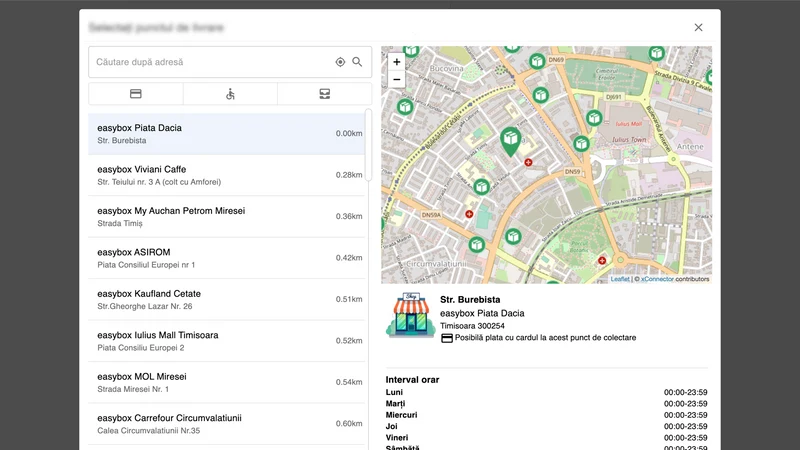The width and height of the screenshot is (800, 450).
Task: Select easybox ASIROM from list
Action: [x=227, y=258]
